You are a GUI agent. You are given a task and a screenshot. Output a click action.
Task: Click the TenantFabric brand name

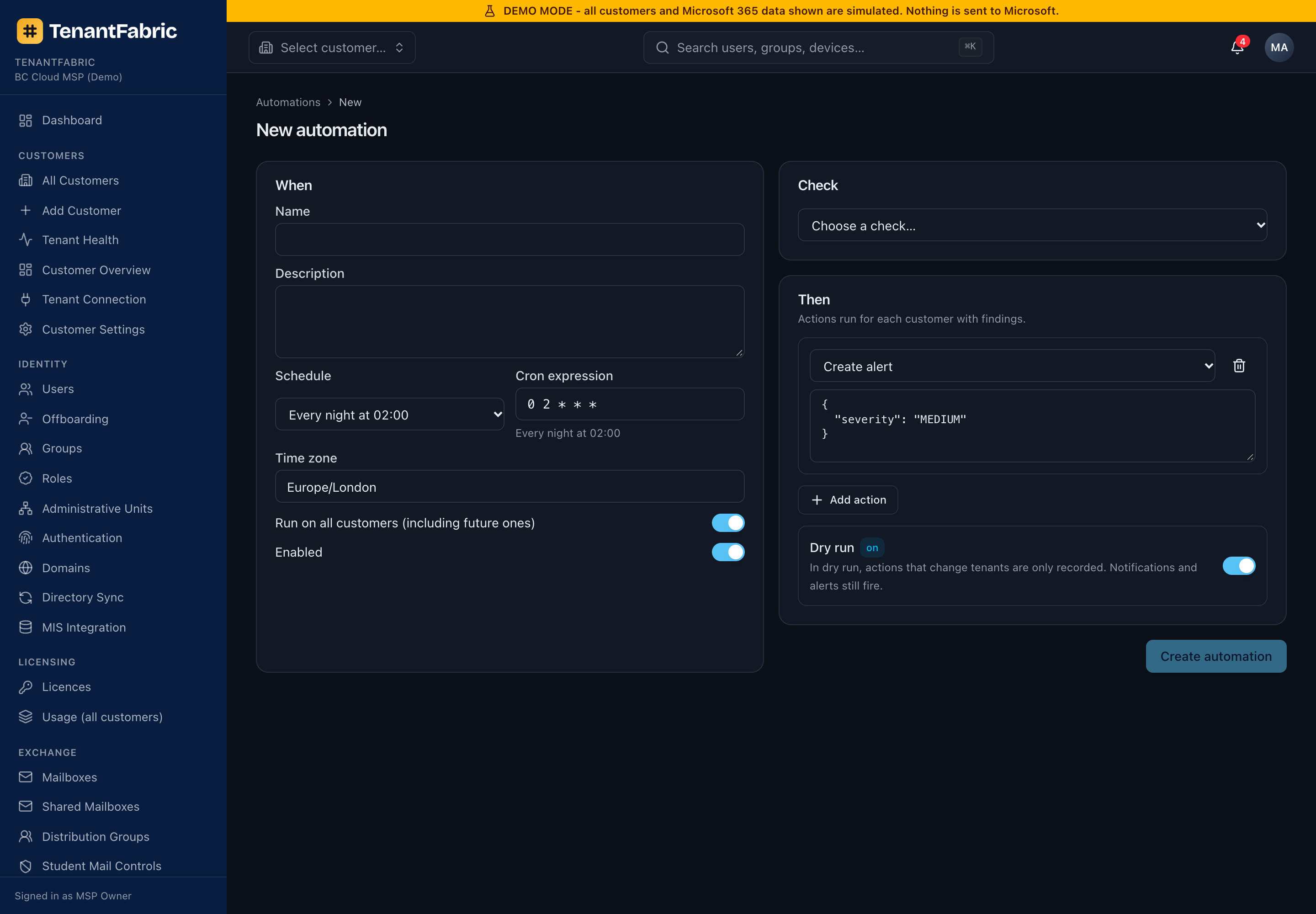coord(113,31)
